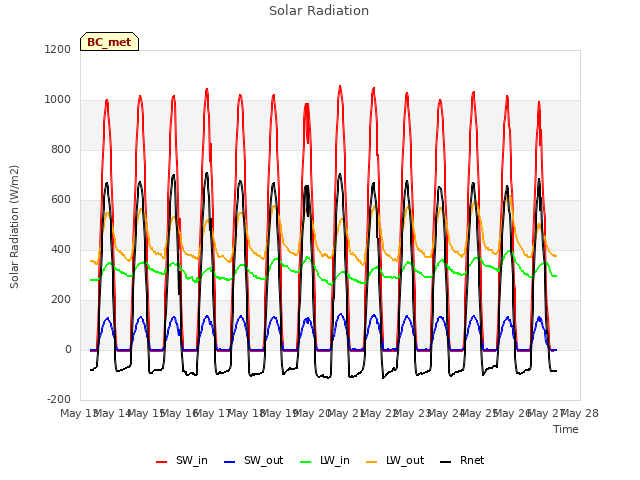Toggle the SW_out legend entry

tap(253, 461)
